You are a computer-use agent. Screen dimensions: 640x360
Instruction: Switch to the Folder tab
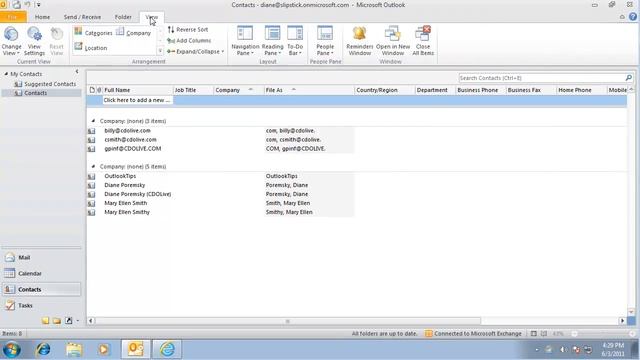[123, 17]
